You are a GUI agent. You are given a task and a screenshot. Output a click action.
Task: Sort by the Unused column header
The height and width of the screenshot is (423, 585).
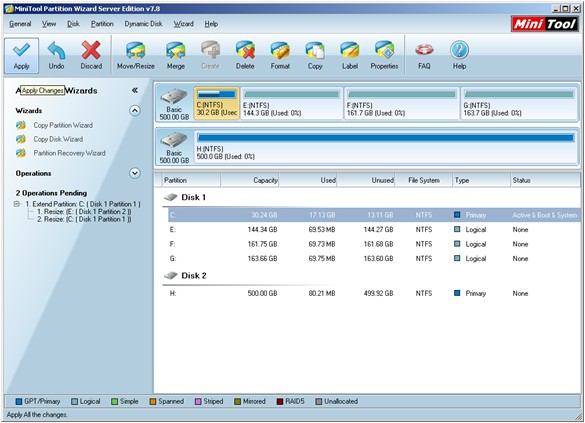tap(366, 180)
